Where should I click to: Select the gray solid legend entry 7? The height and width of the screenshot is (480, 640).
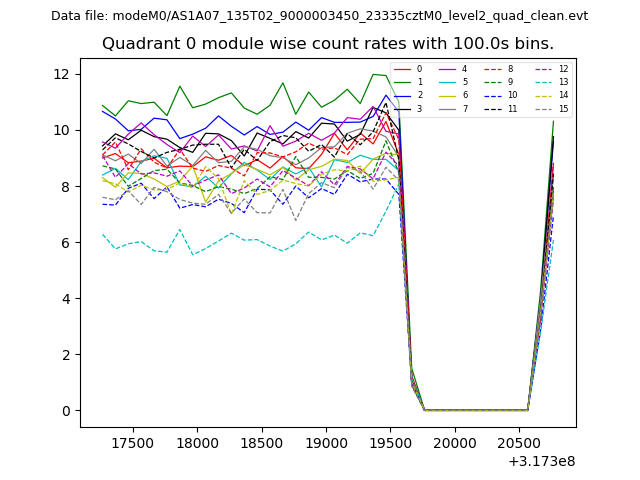click(453, 108)
